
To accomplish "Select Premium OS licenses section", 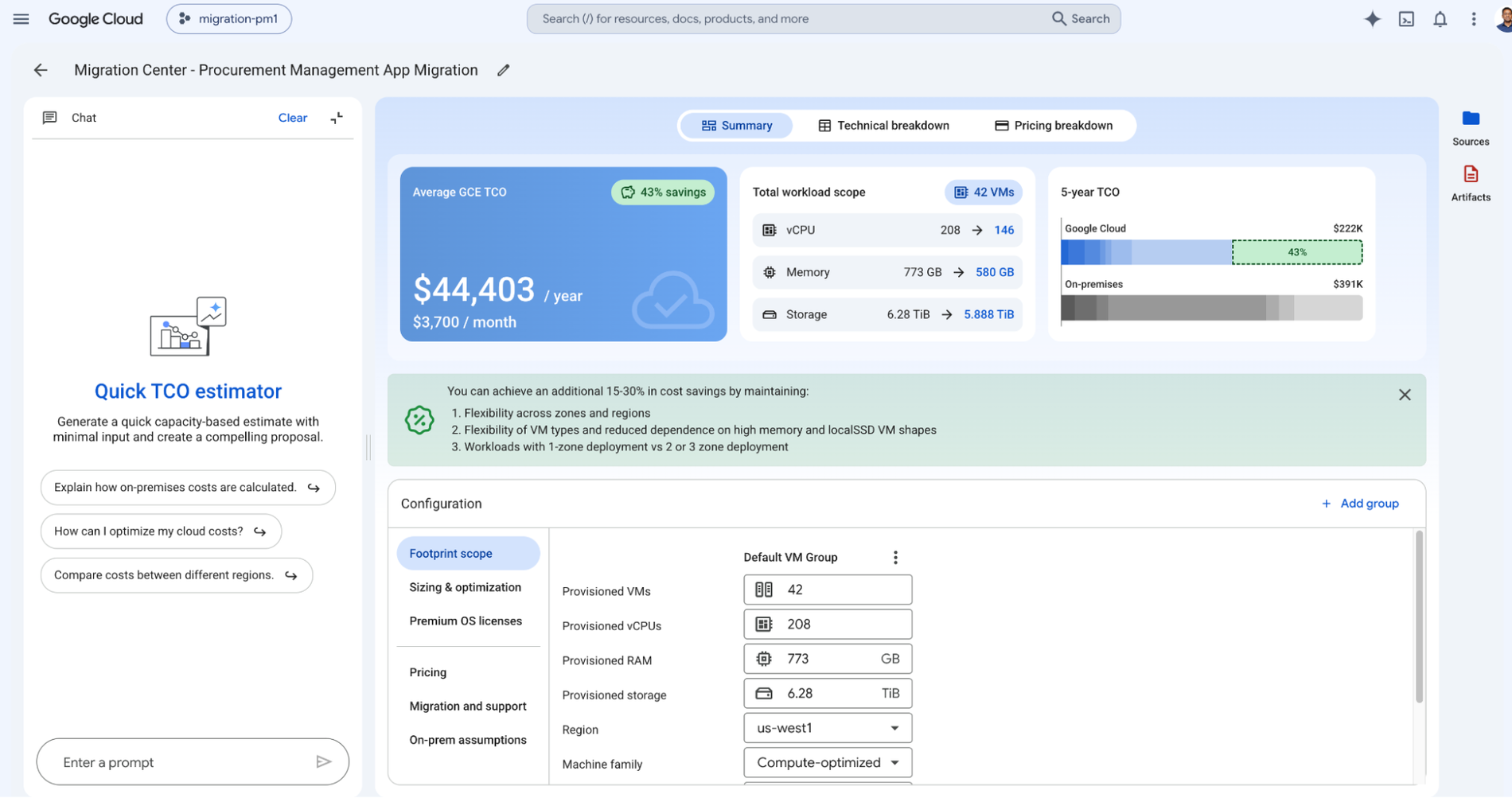I will tap(466, 621).
